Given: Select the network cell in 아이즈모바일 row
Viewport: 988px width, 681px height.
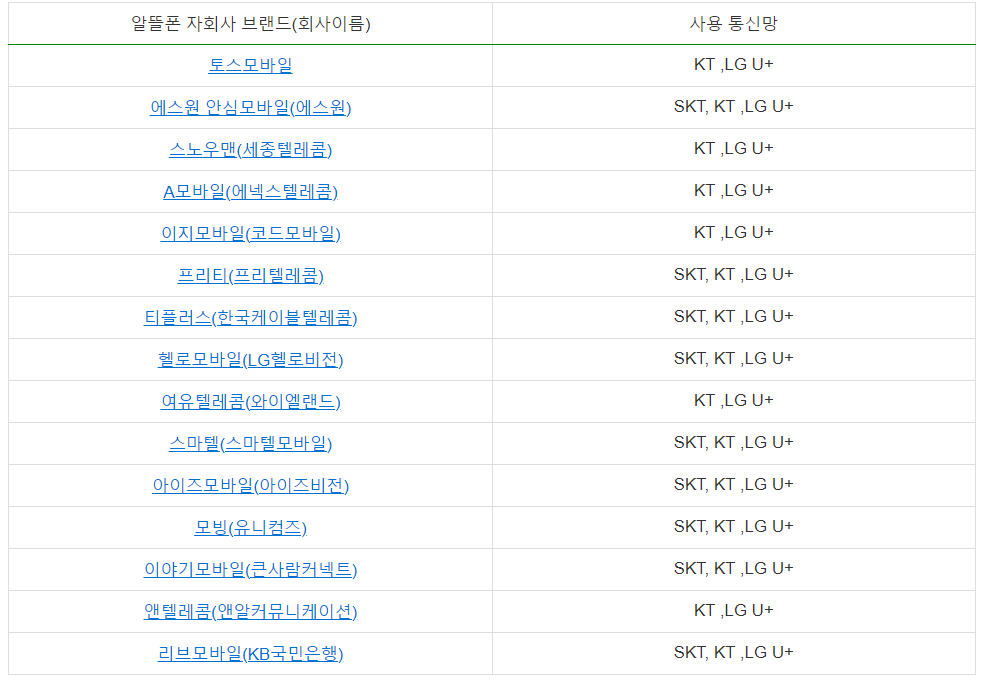Looking at the screenshot, I should (x=733, y=485).
